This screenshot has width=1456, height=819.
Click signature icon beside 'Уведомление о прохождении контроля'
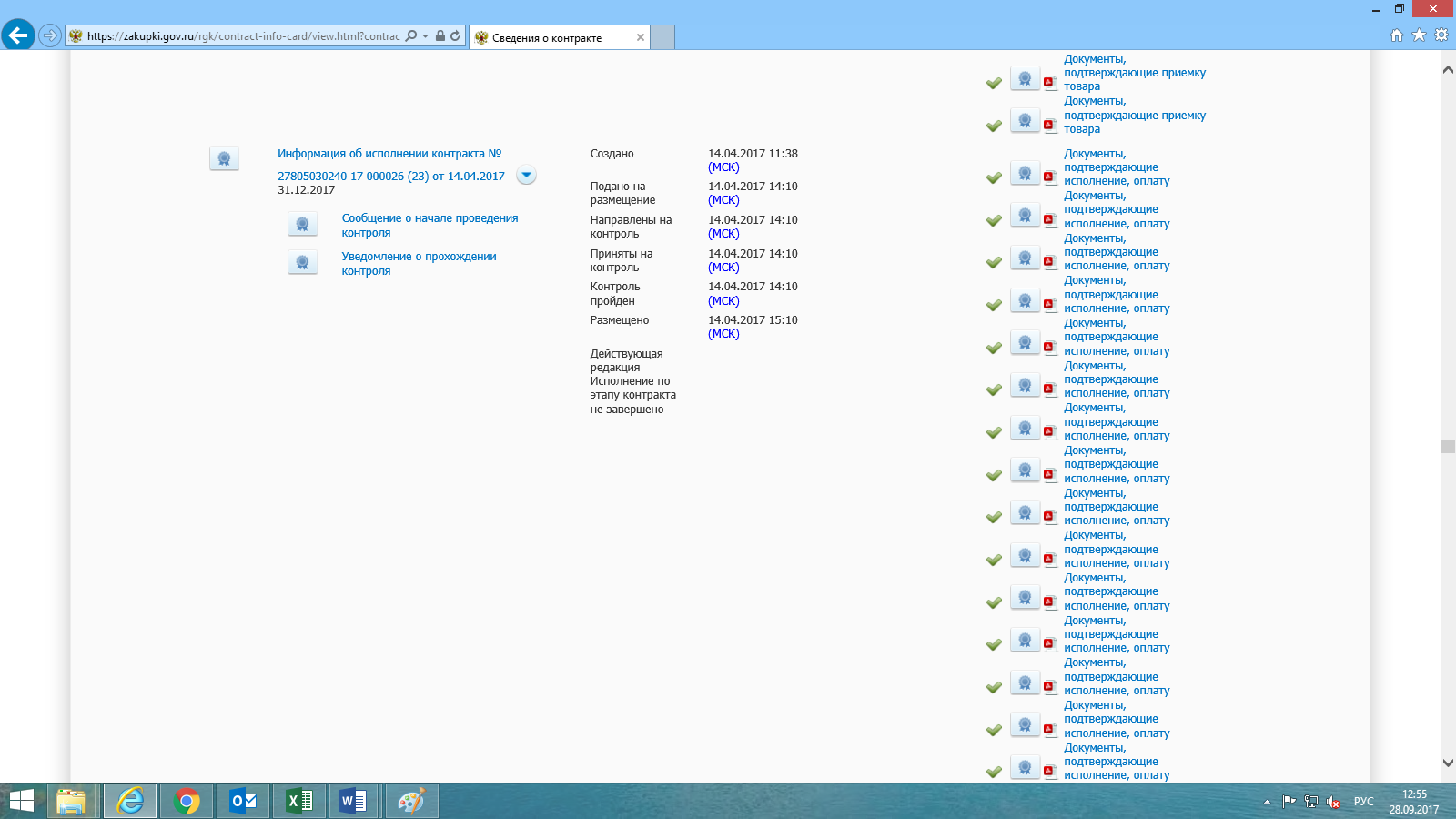(x=302, y=263)
